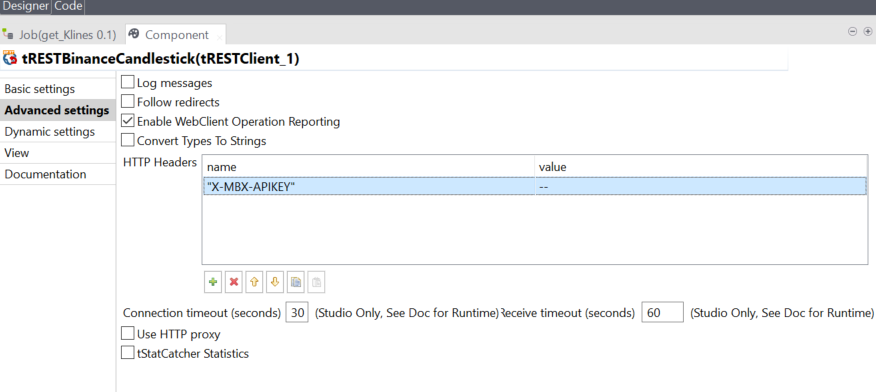Click the value cell showing --
Image resolution: width=876 pixels, height=392 pixels.
700,187
